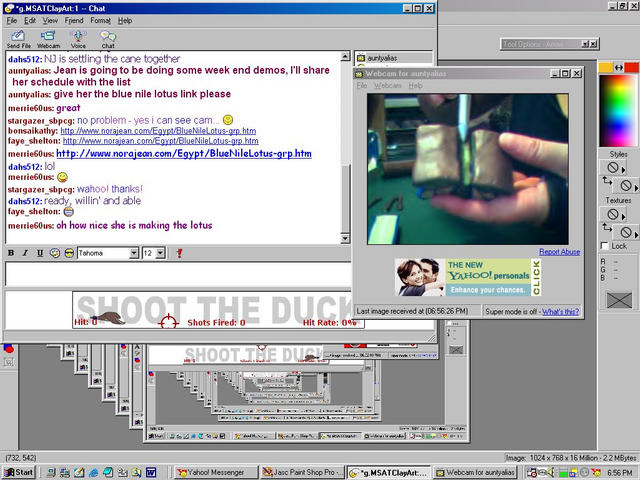The height and width of the screenshot is (480, 640).
Task: Click the Send File toolbar icon
Action: [x=18, y=40]
